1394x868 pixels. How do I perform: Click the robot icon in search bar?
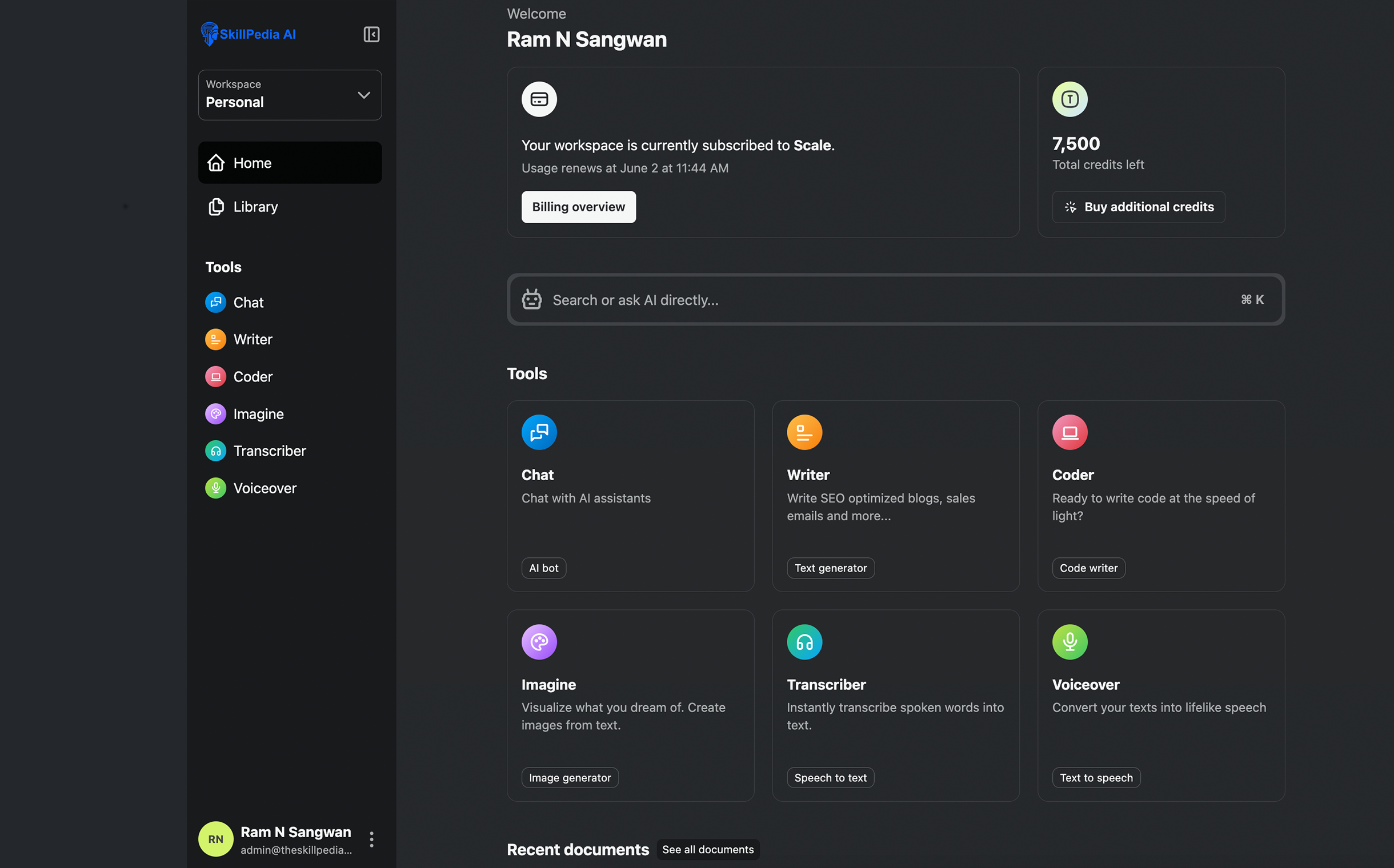coord(531,300)
